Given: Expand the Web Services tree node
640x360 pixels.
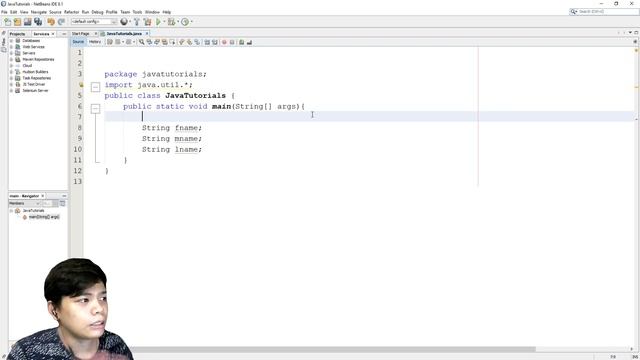Looking at the screenshot, I should point(11,47).
